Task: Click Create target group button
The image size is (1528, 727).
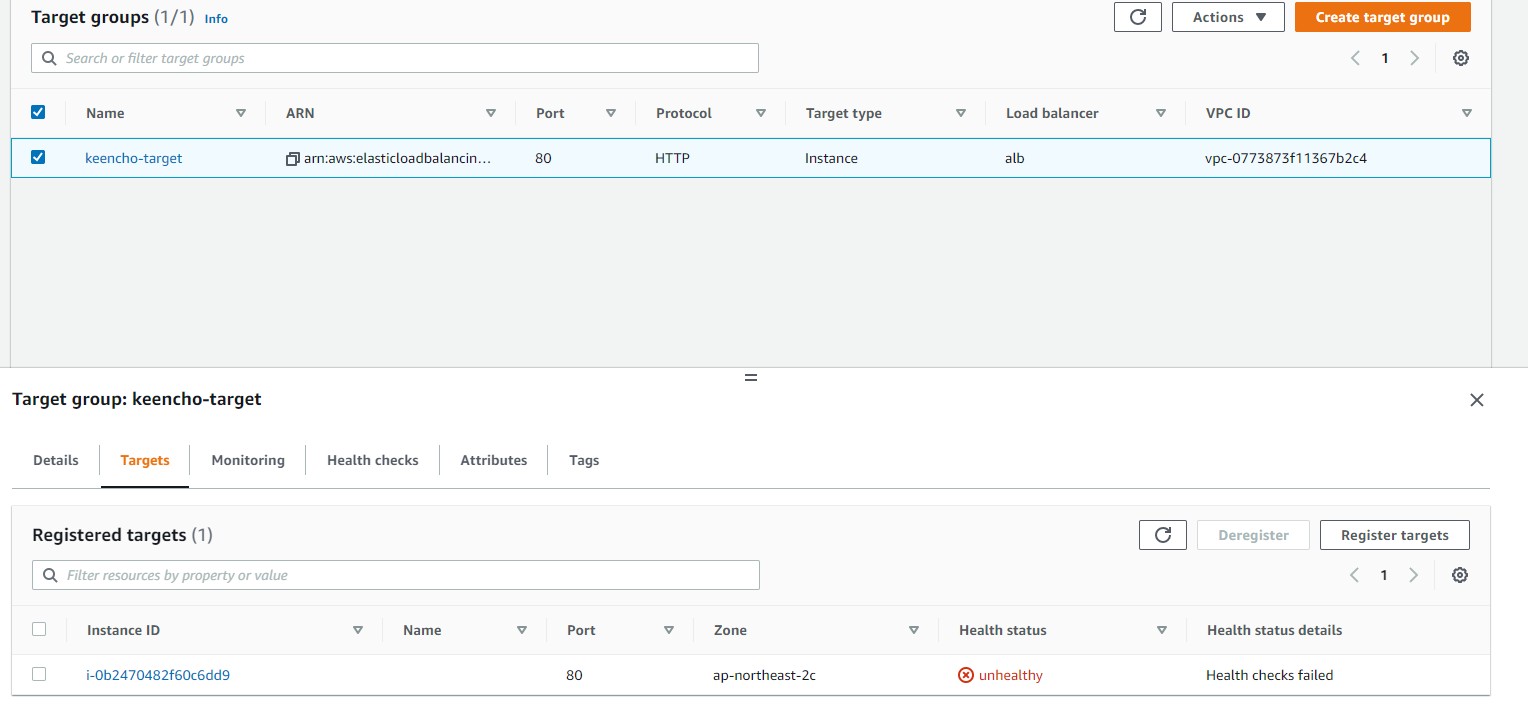Action: [x=1382, y=17]
